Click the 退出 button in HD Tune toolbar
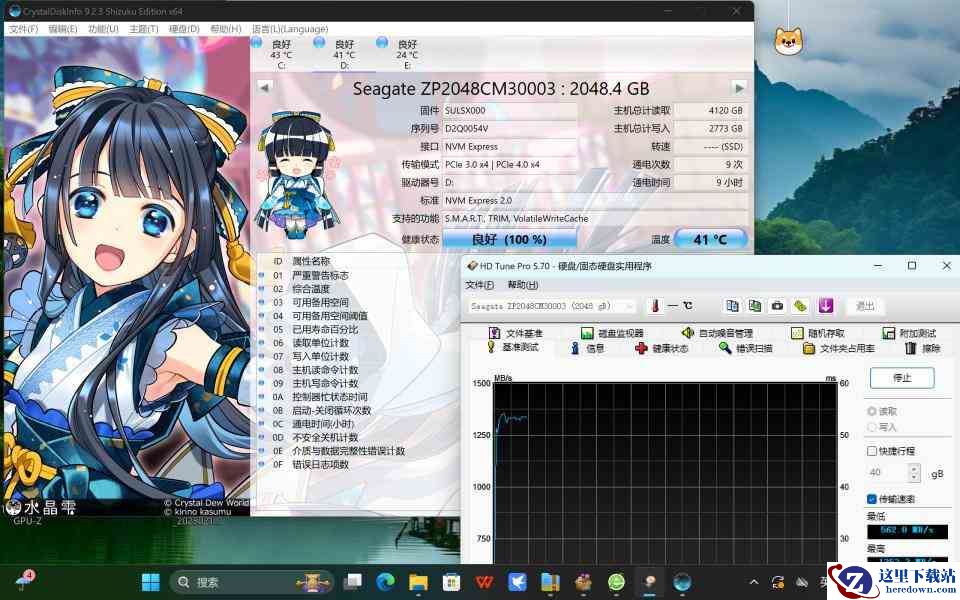Viewport: 960px width, 600px height. coord(864,306)
